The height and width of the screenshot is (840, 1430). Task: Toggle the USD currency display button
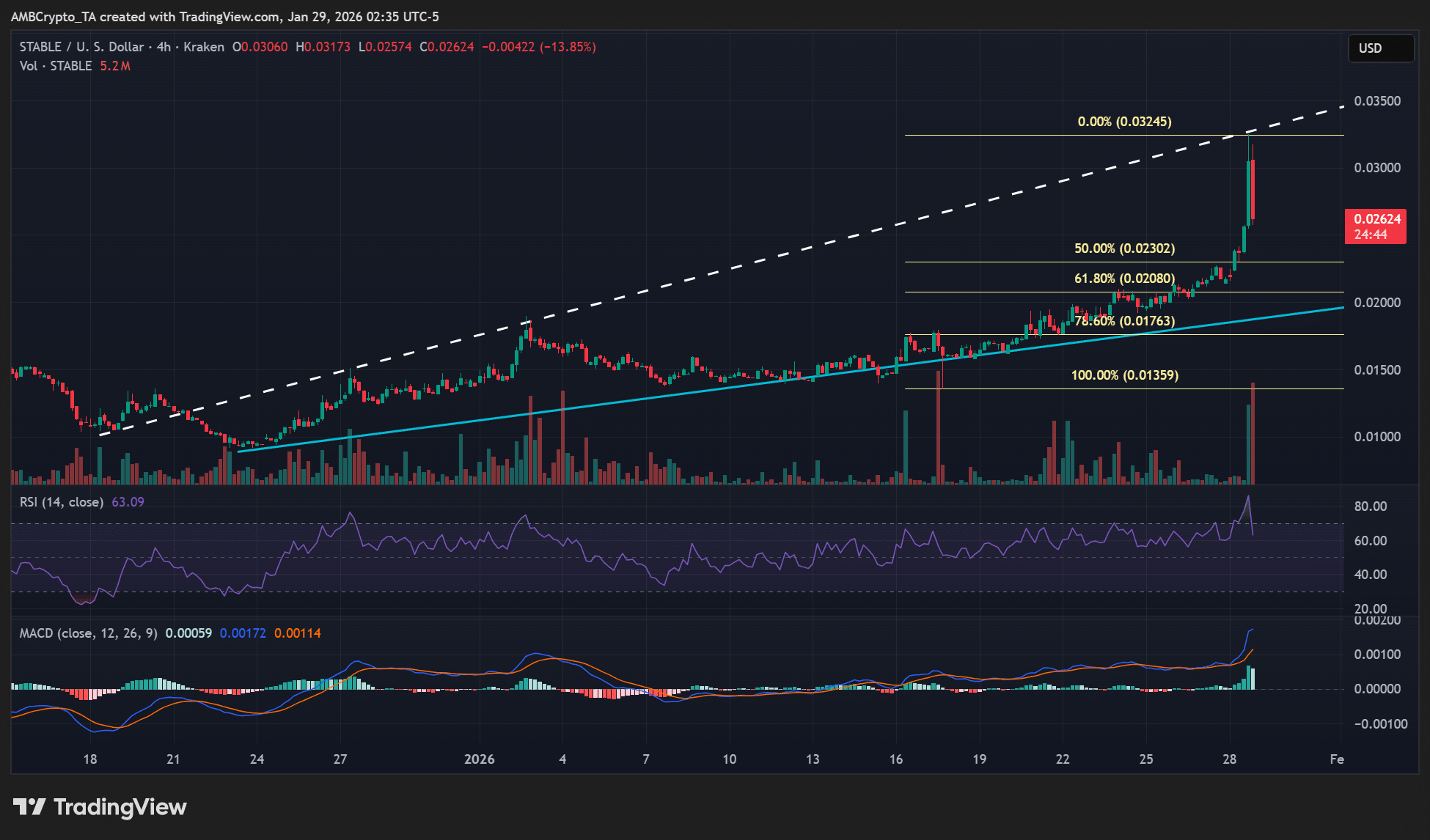(x=1380, y=48)
